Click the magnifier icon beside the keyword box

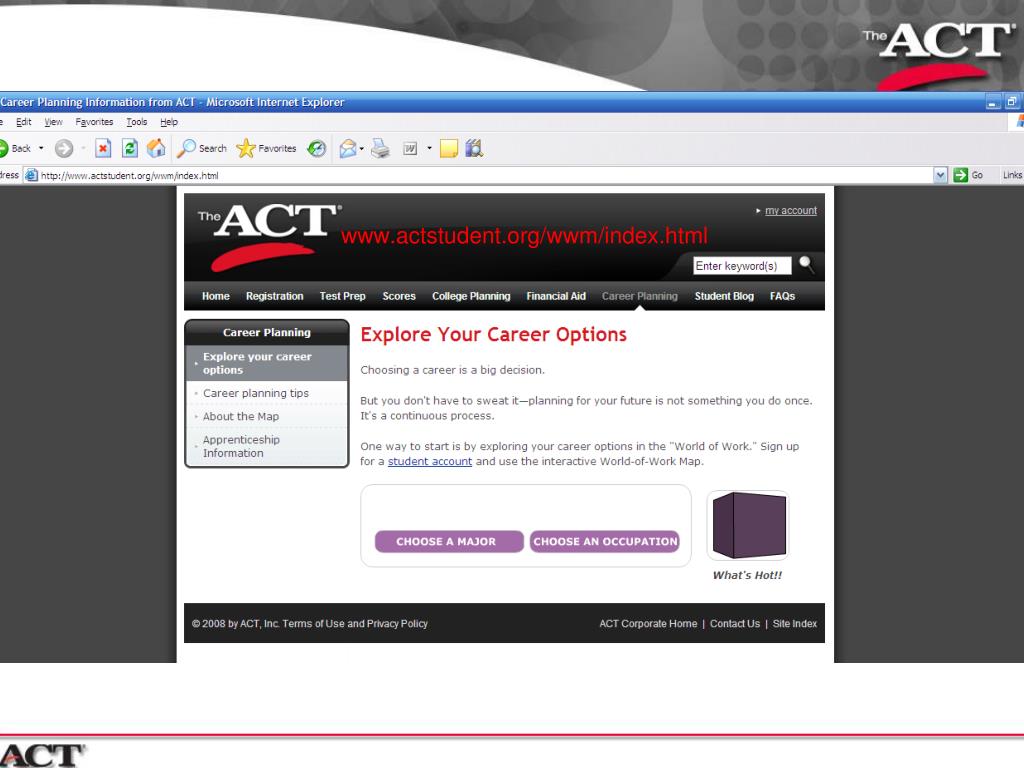point(807,264)
